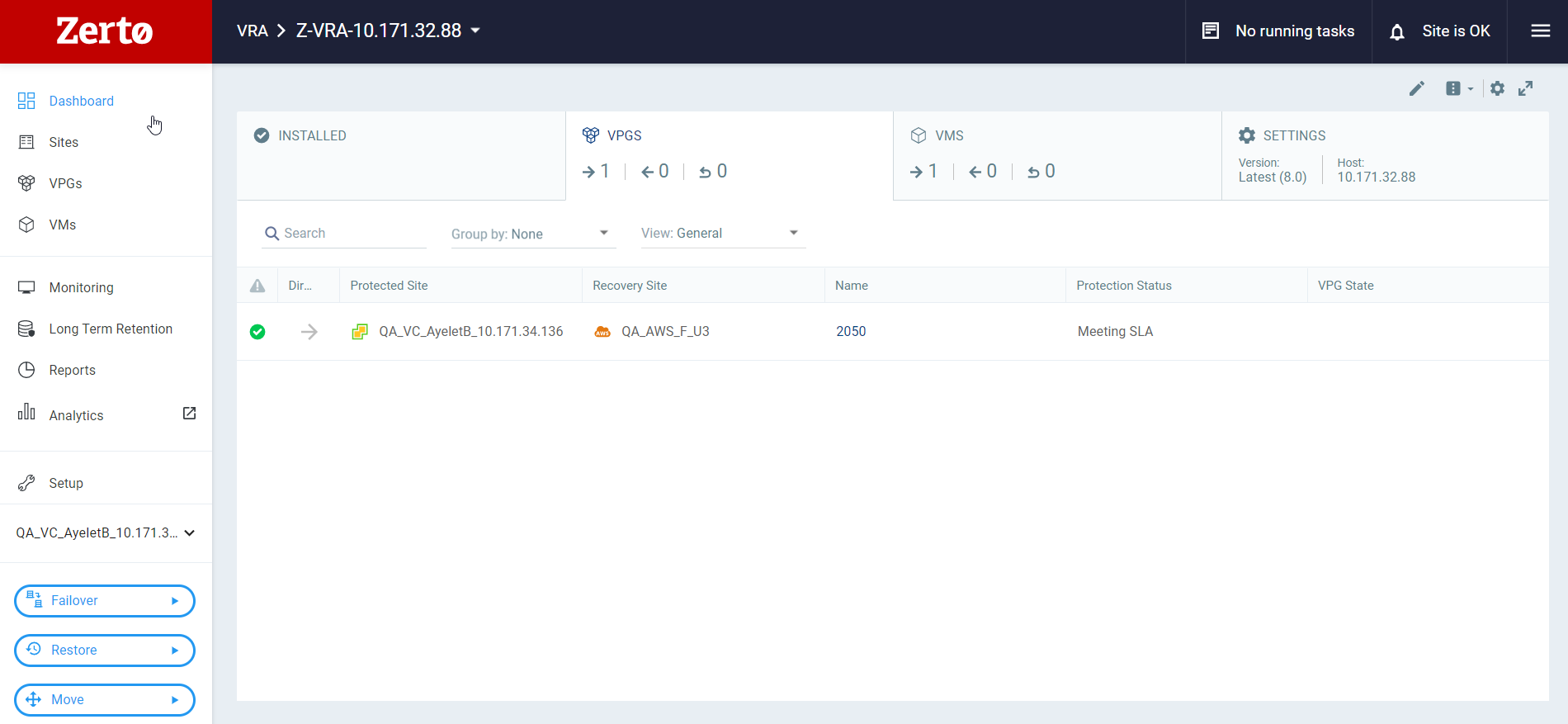The height and width of the screenshot is (724, 1568).
Task: Click the Sites list icon
Action: [26, 142]
